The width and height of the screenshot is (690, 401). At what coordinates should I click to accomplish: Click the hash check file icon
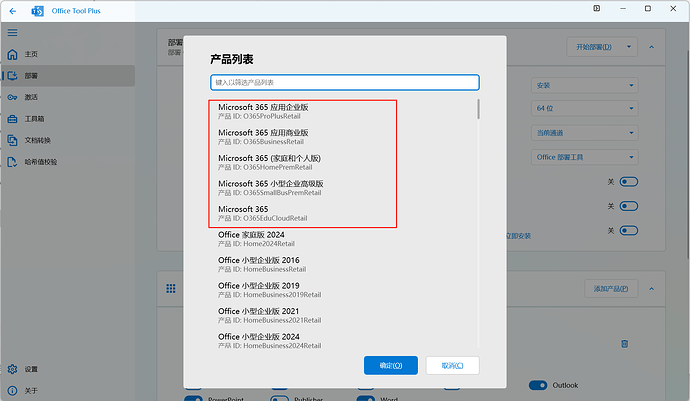[12, 162]
